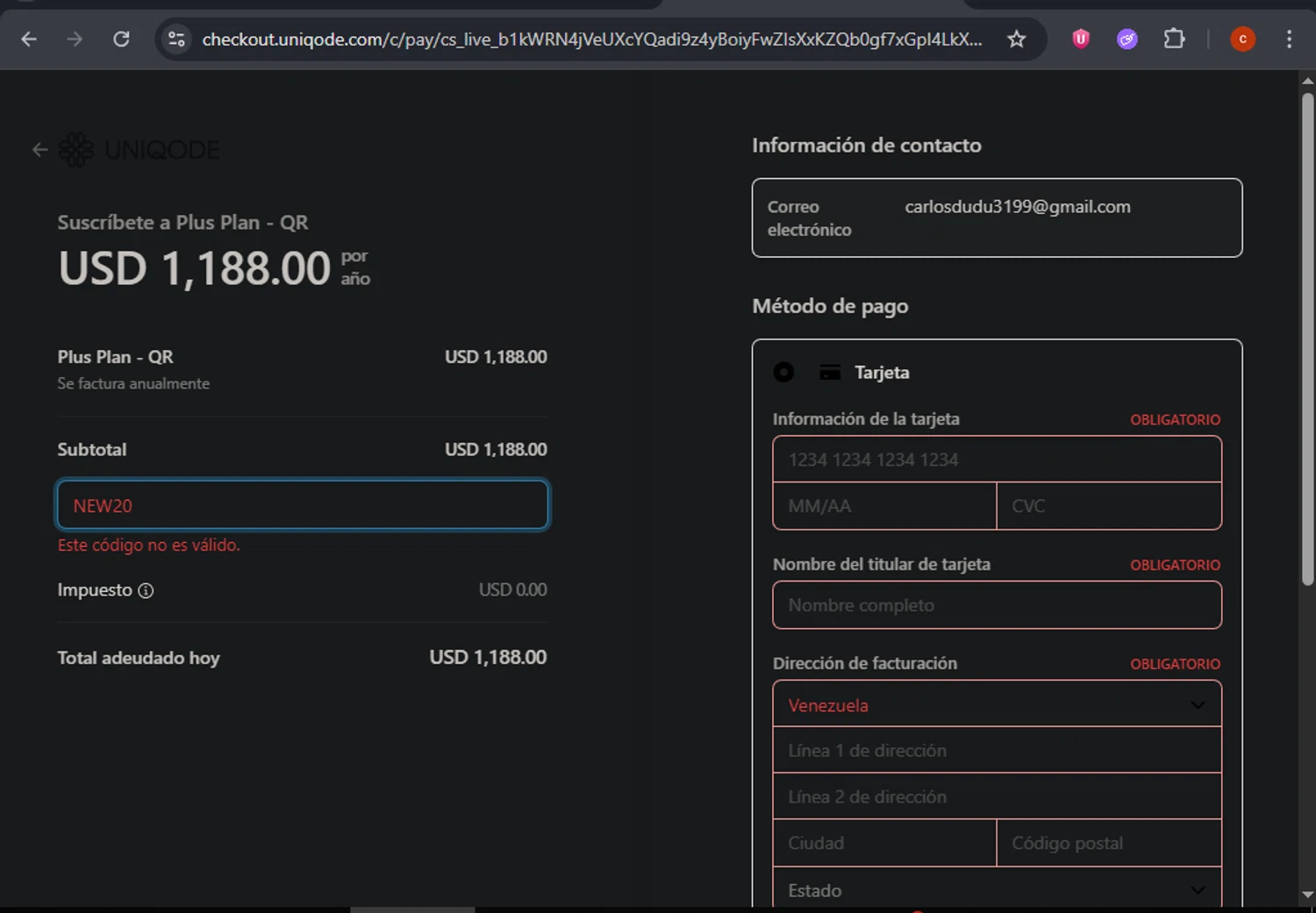Click the Uniqode logo
The height and width of the screenshot is (913, 1316).
click(139, 150)
